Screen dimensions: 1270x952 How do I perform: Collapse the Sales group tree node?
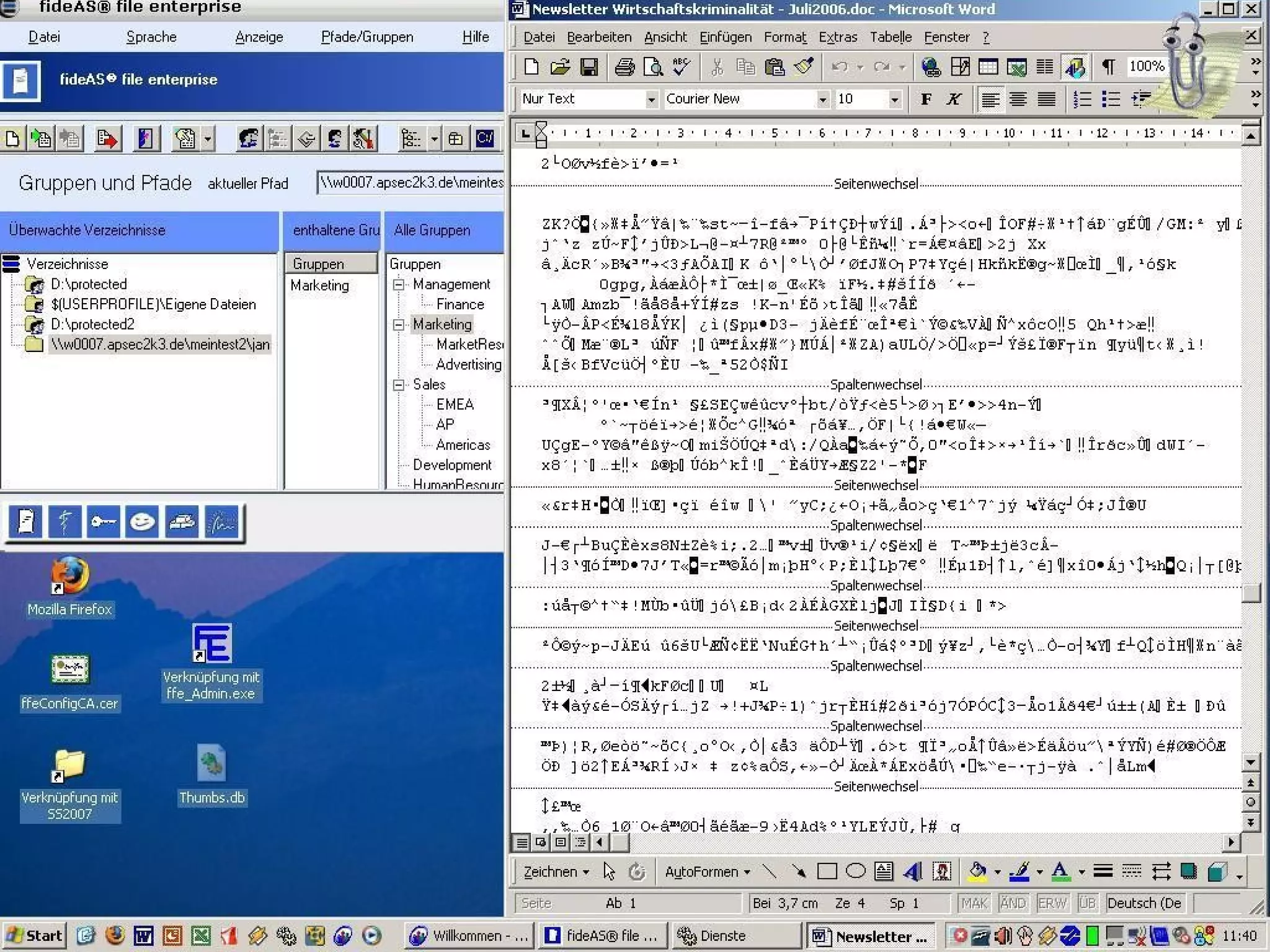[399, 385]
